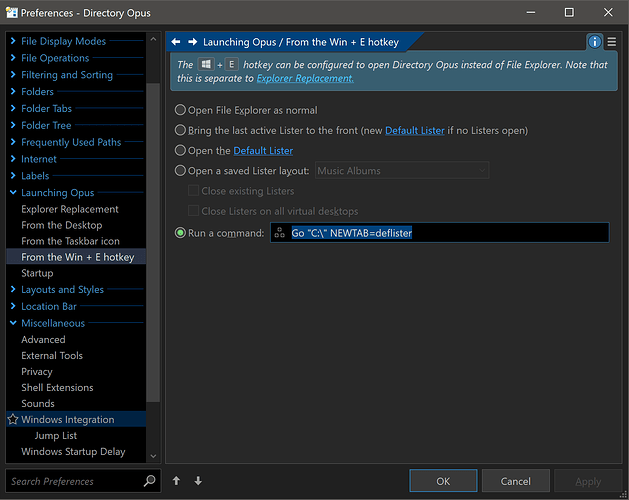Open the Sounds page

[x=38, y=404]
